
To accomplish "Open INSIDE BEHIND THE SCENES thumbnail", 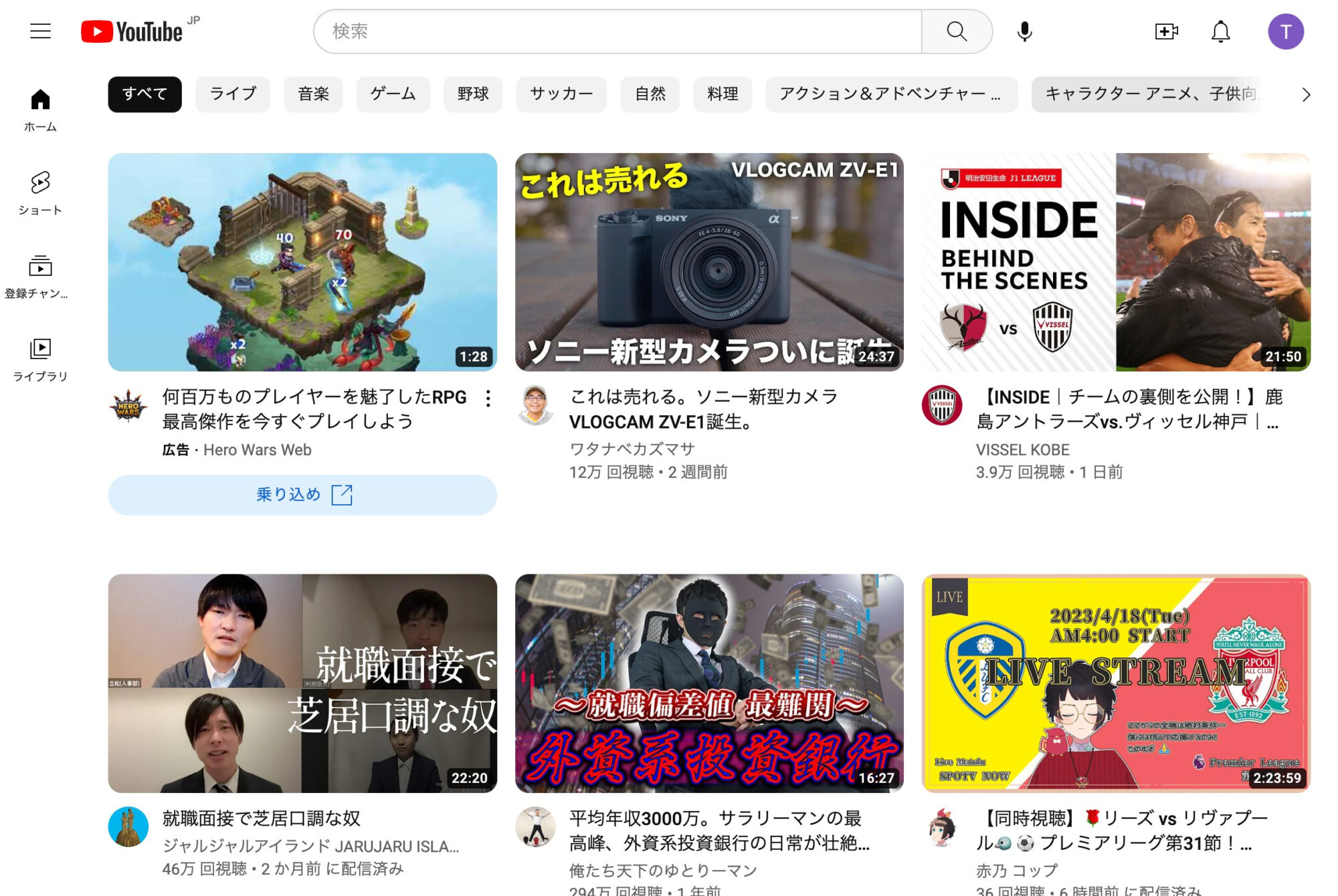I will pos(1116,262).
